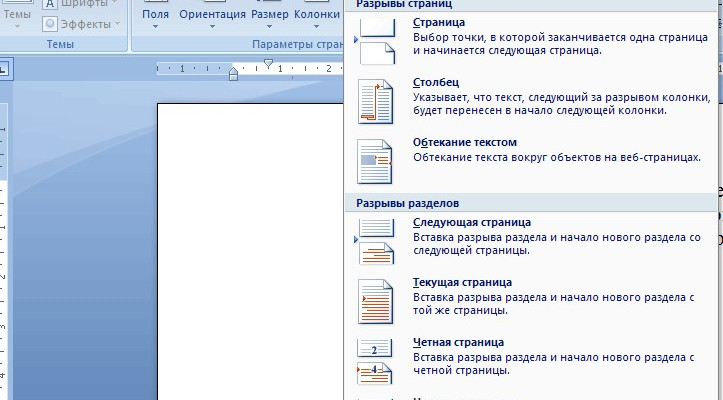Click the Страница page break icon
Viewport: 723px width, 400px height.
coord(377,41)
